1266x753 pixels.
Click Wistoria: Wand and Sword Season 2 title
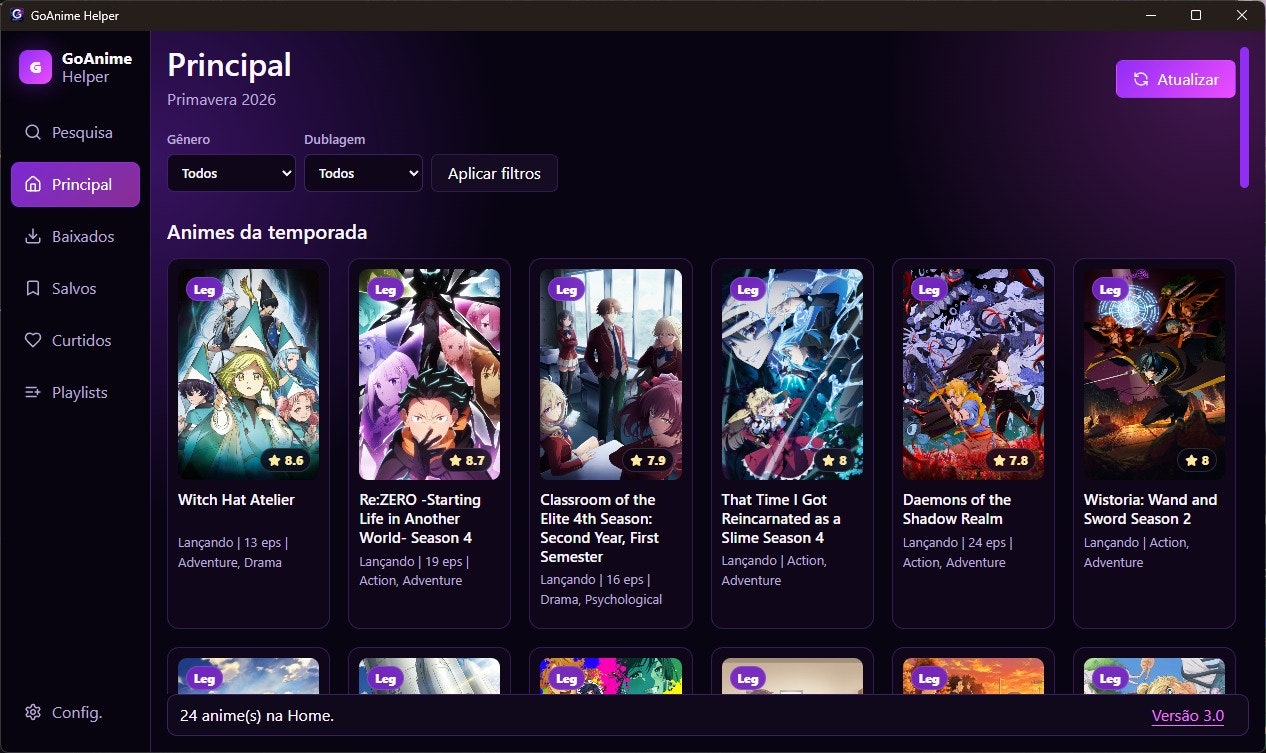coord(1151,509)
